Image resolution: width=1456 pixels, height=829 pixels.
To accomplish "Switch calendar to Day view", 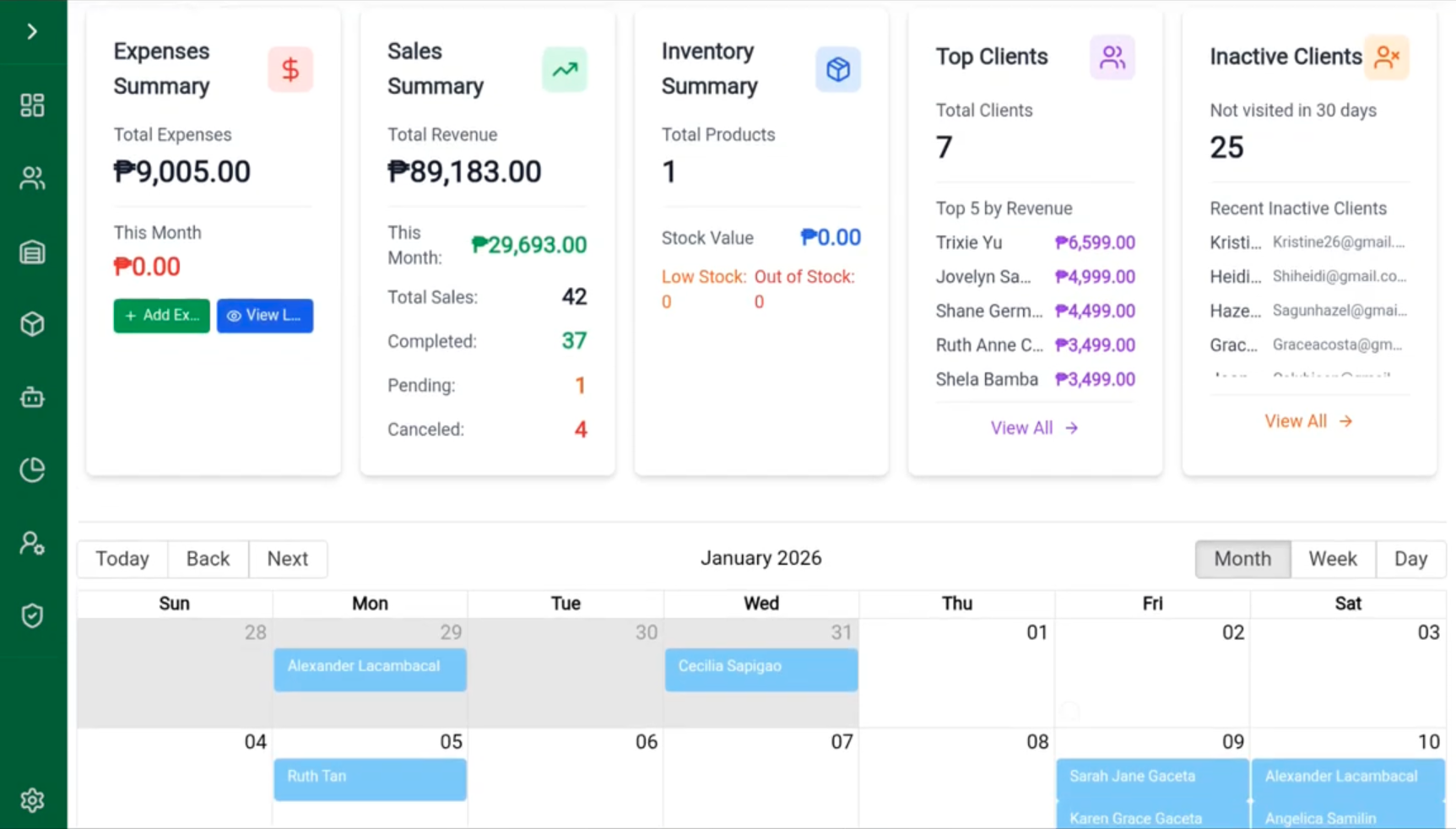I will pyautogui.click(x=1410, y=559).
